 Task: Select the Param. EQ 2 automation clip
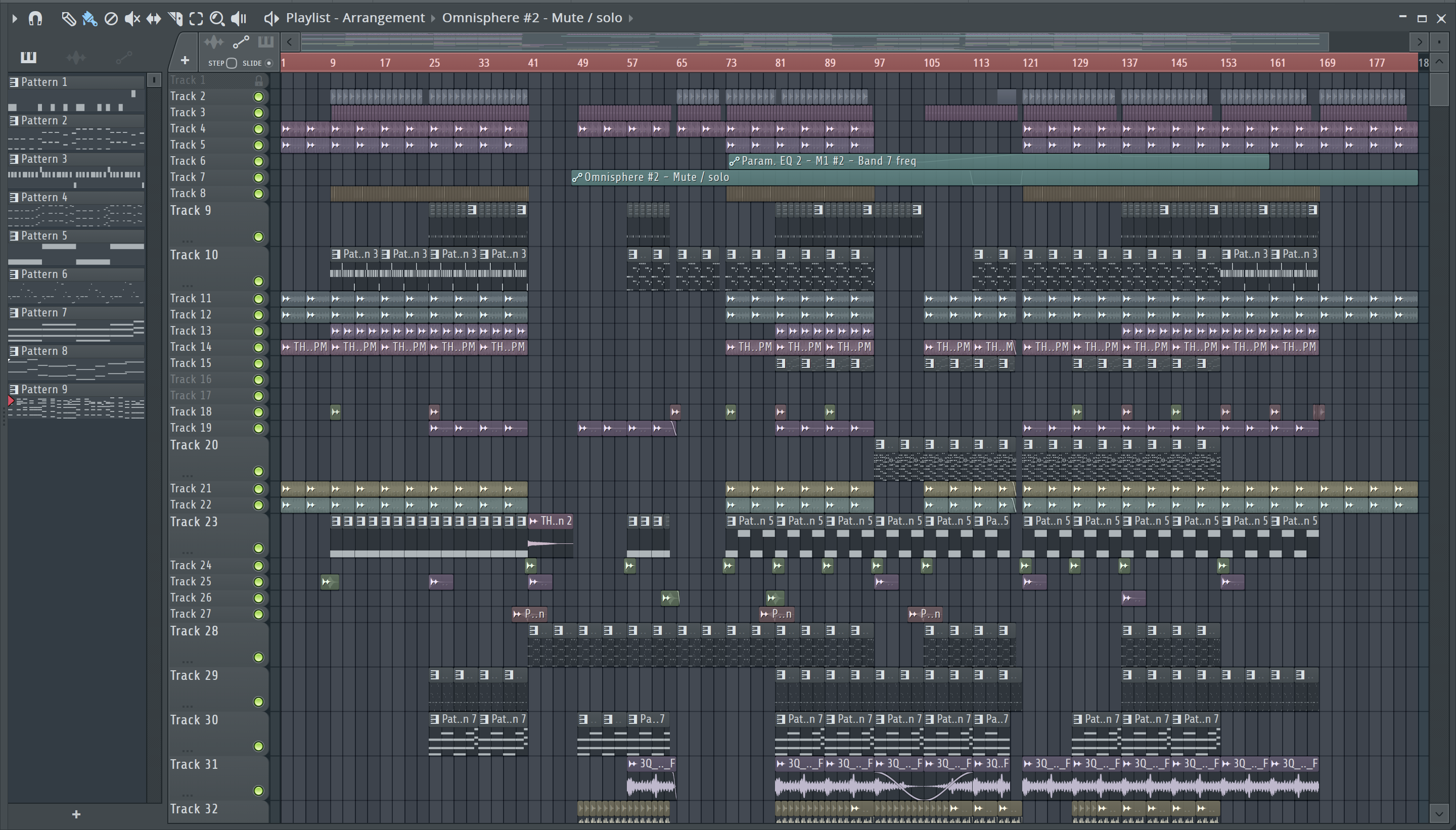998,161
